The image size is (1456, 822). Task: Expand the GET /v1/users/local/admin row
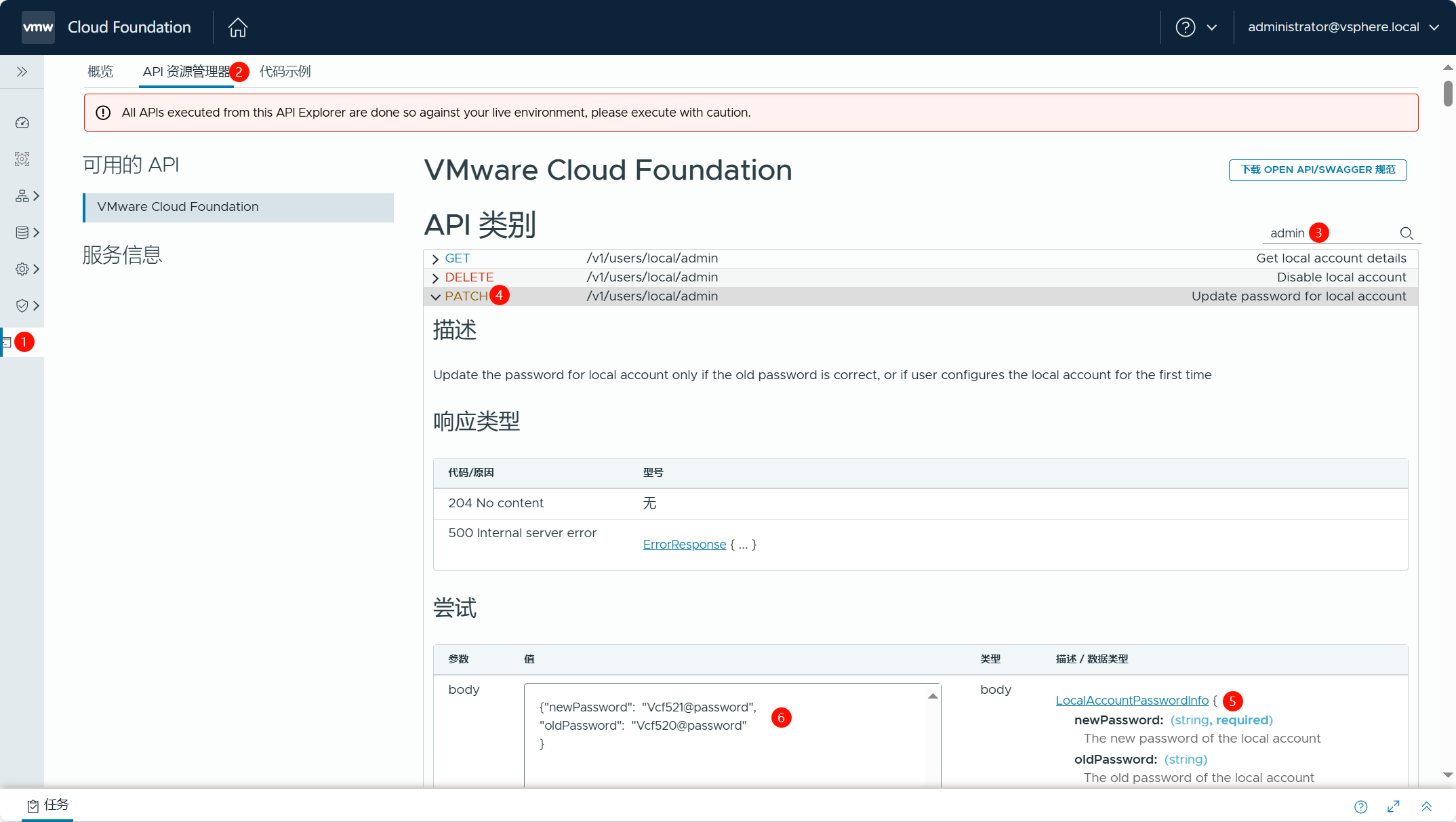(921, 258)
